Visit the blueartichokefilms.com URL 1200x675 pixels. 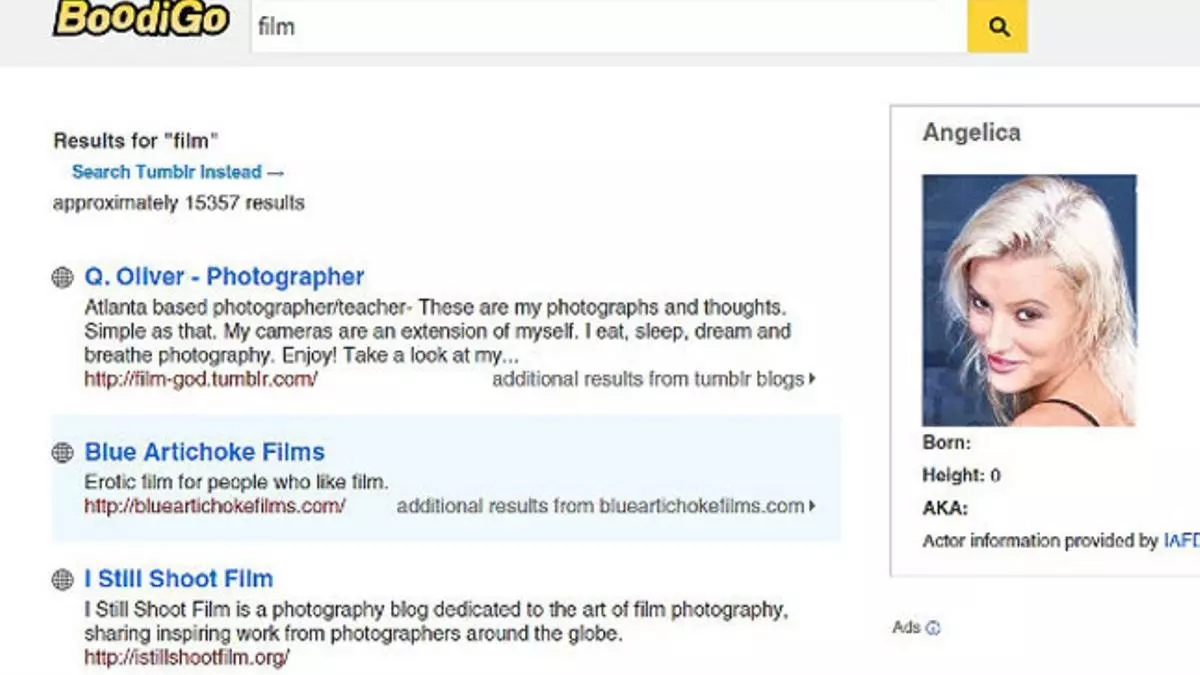point(214,506)
